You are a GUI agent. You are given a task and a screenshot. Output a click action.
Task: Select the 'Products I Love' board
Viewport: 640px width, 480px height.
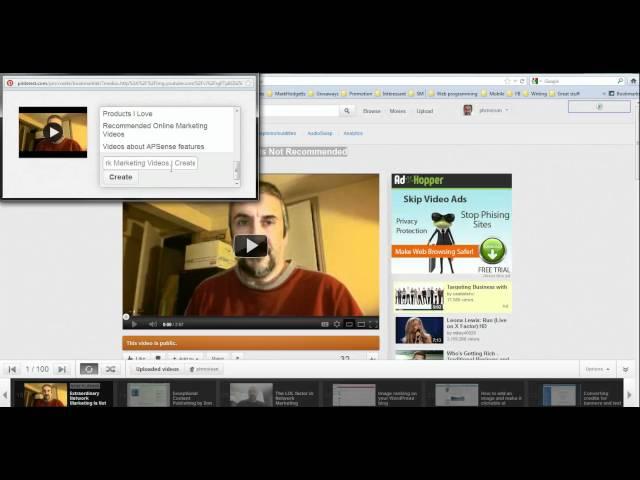tap(127, 114)
